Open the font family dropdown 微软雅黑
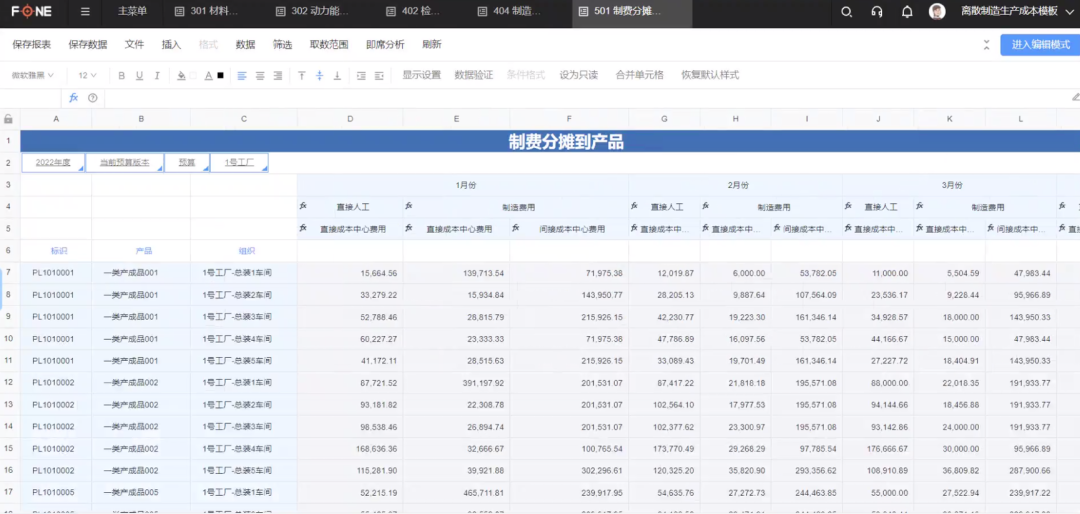Viewport: 1080px width, 514px height. tap(32, 75)
